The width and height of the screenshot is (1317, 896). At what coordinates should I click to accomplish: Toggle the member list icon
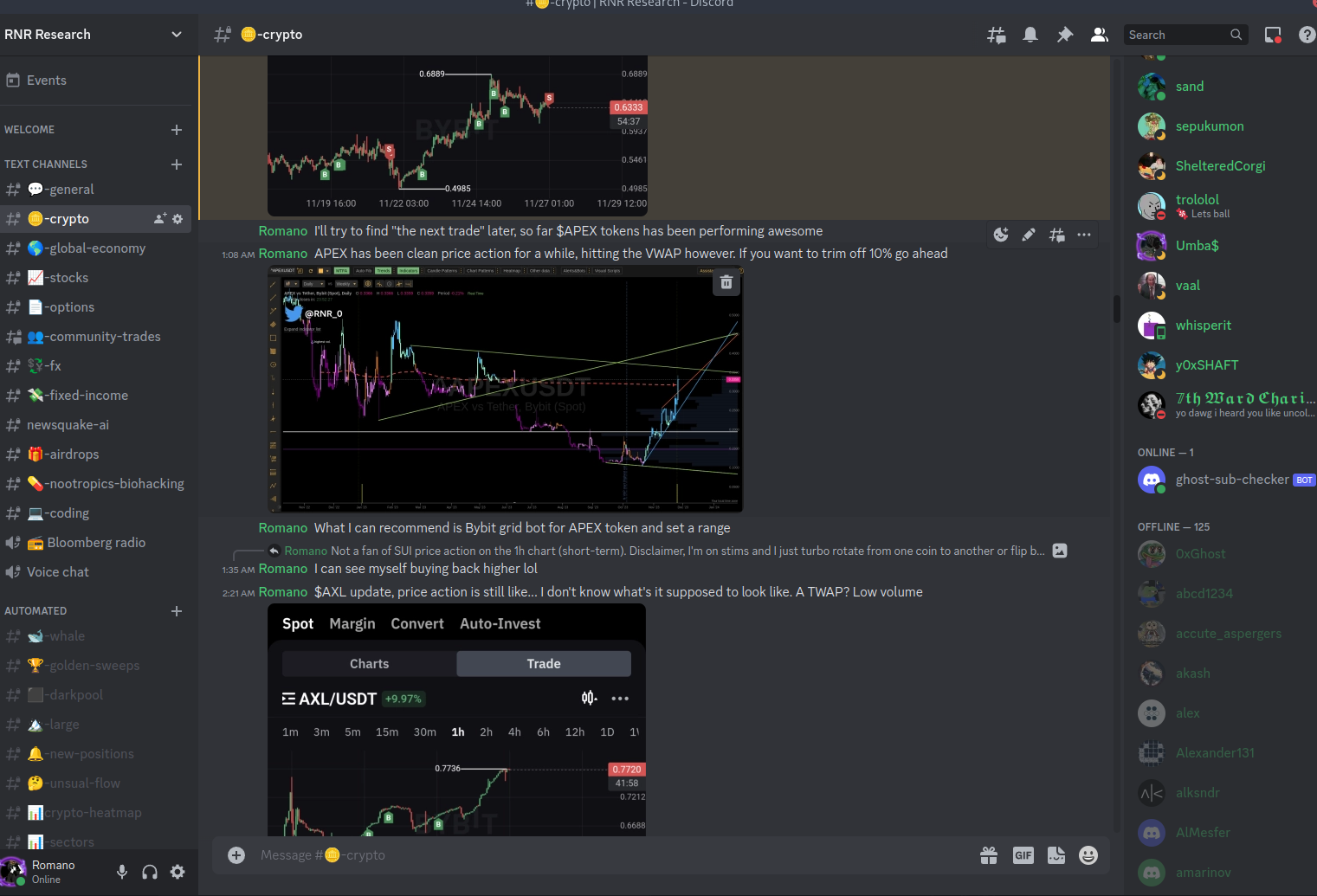click(x=1100, y=35)
